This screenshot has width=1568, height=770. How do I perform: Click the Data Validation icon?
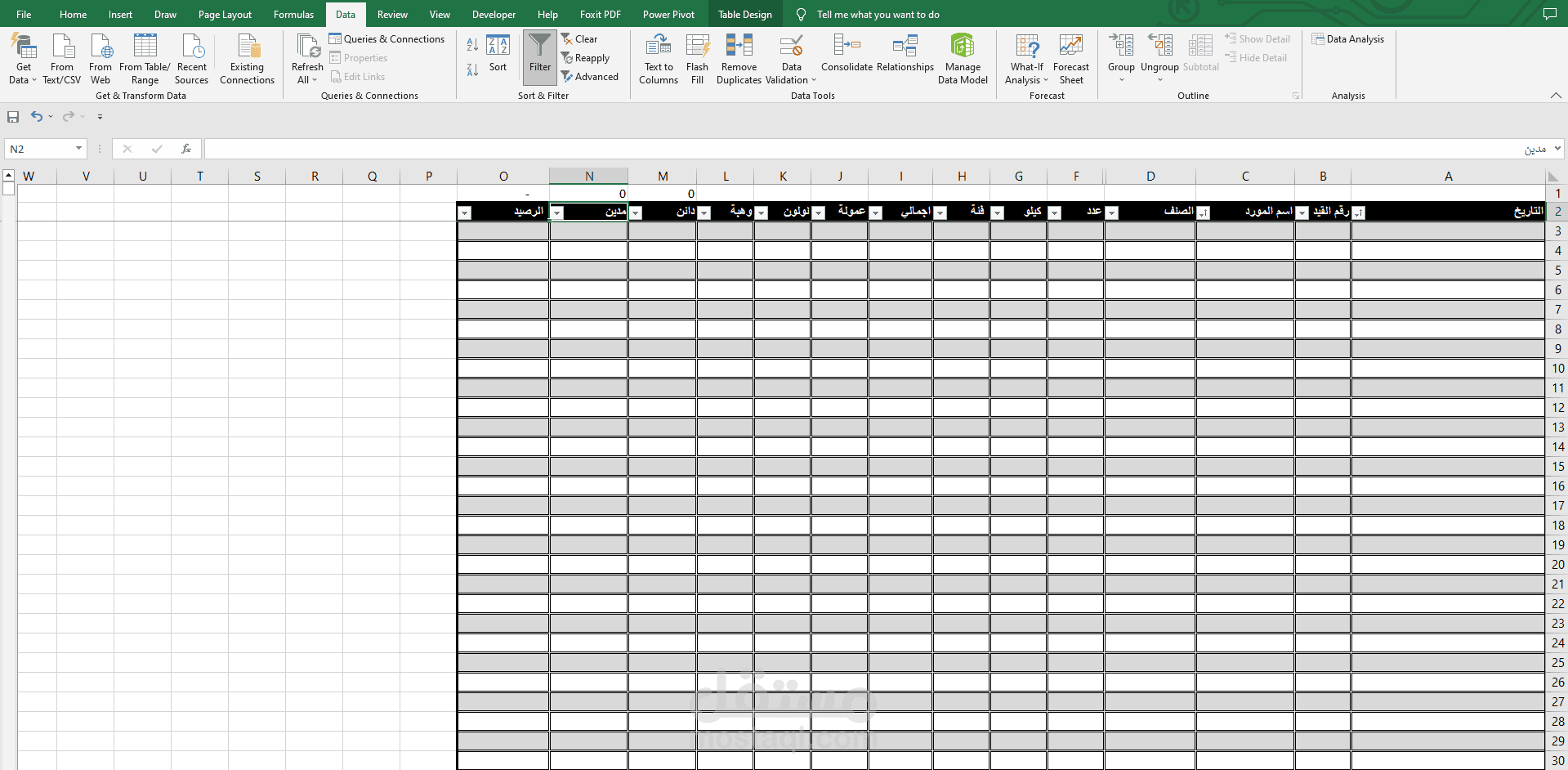791,47
